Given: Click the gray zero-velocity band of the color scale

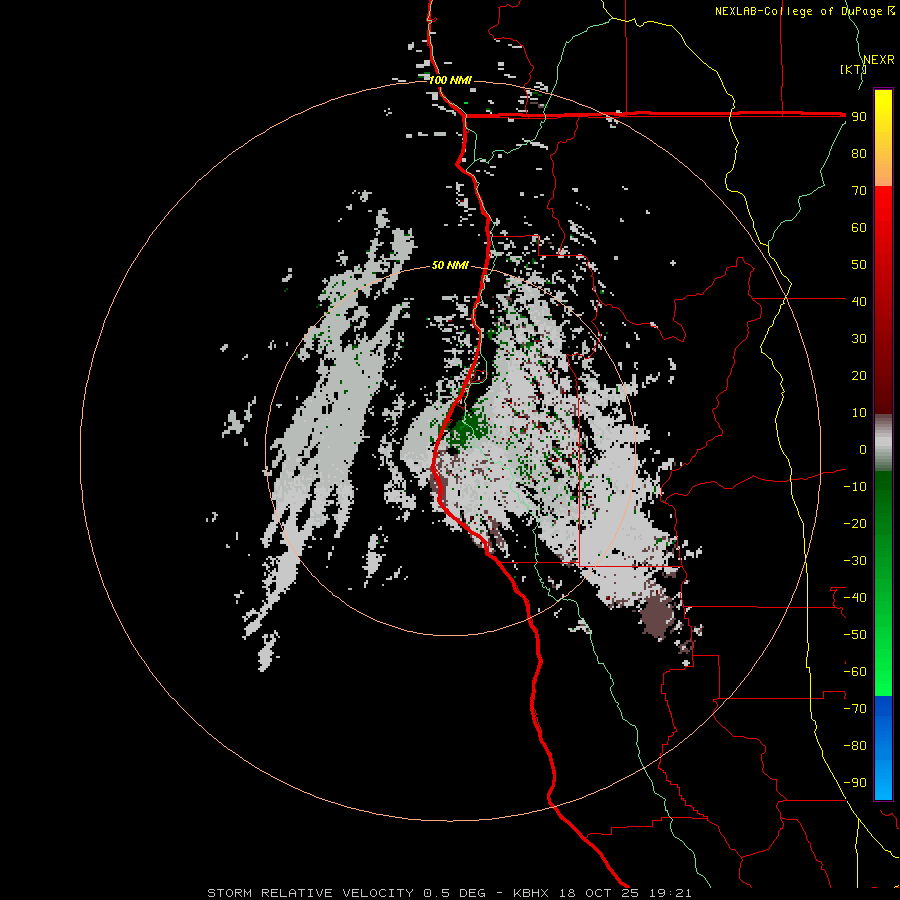Looking at the screenshot, I should (x=883, y=443).
